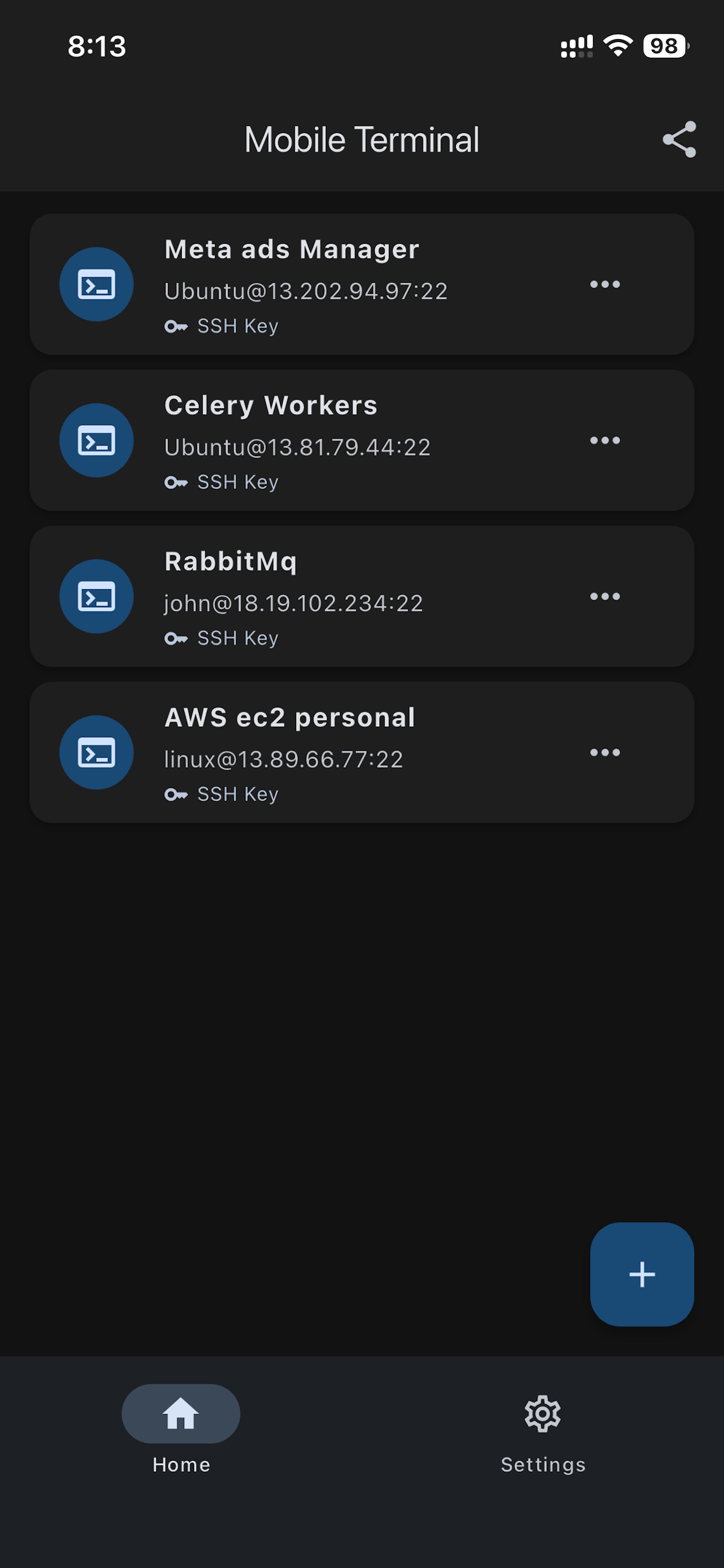Viewport: 724px width, 1568px height.
Task: Open the RabbitMq options menu
Action: click(x=605, y=597)
